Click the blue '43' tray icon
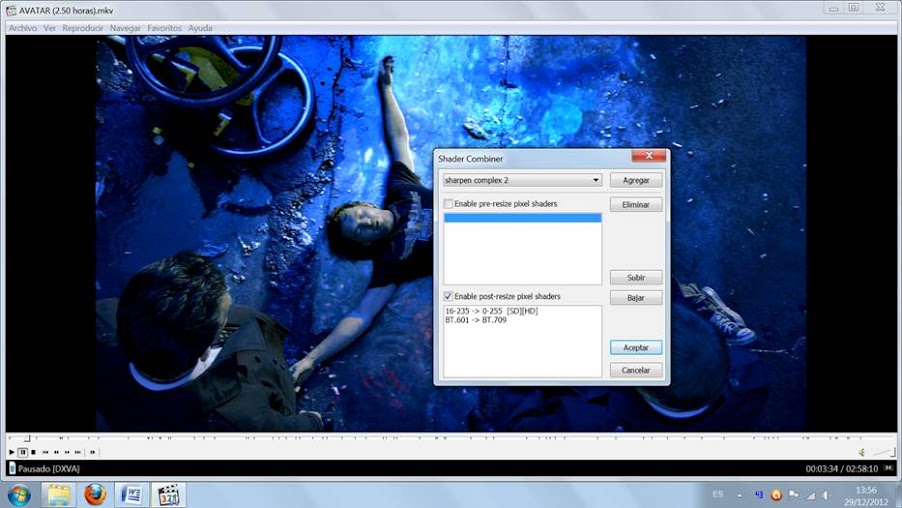This screenshot has height=508, width=902. pyautogui.click(x=759, y=495)
